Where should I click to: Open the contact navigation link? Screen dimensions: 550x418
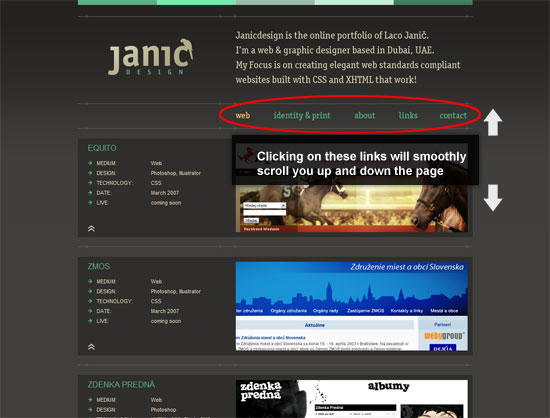[x=453, y=115]
